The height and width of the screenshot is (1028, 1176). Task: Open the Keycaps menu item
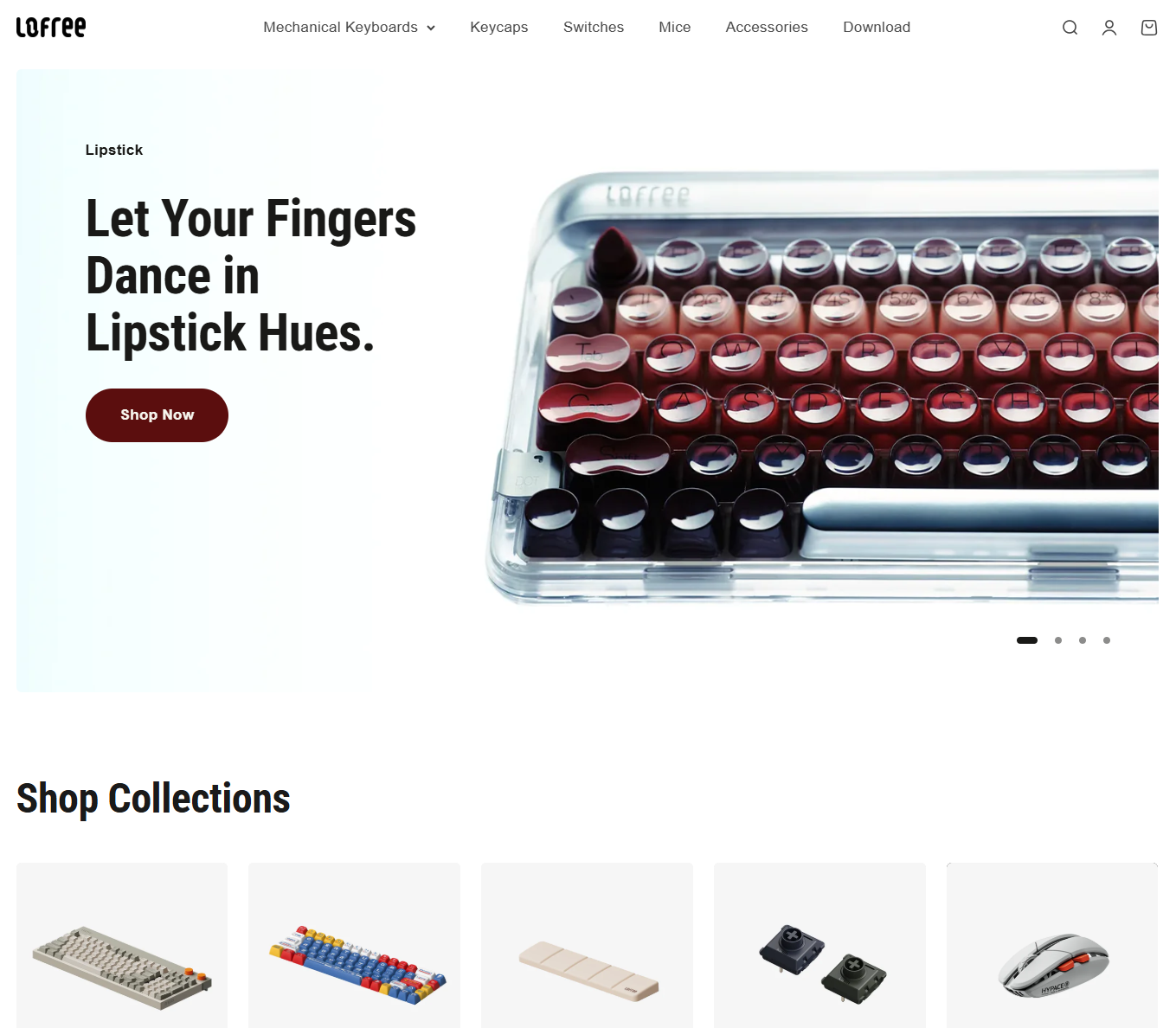(x=499, y=27)
